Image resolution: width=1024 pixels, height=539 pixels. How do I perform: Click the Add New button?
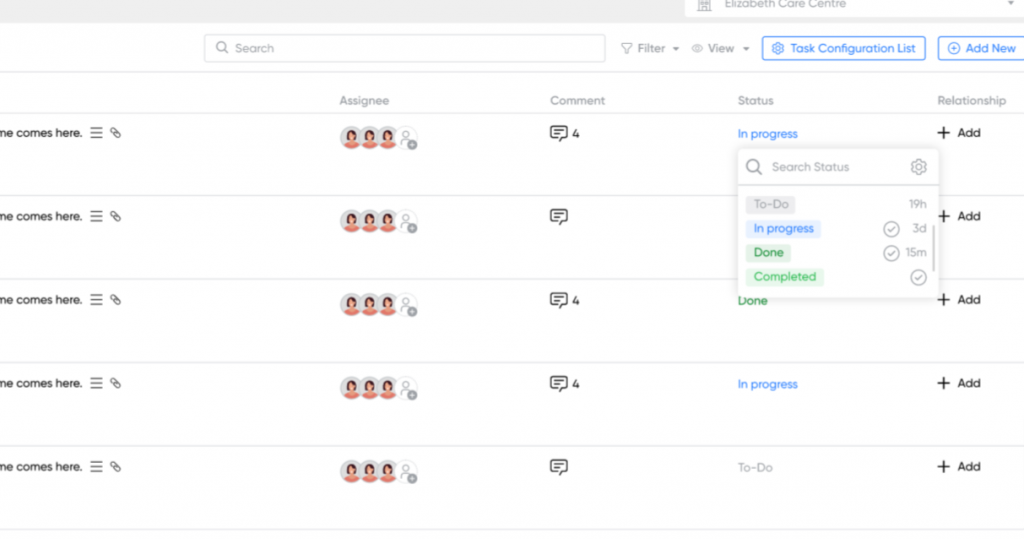pyautogui.click(x=981, y=48)
